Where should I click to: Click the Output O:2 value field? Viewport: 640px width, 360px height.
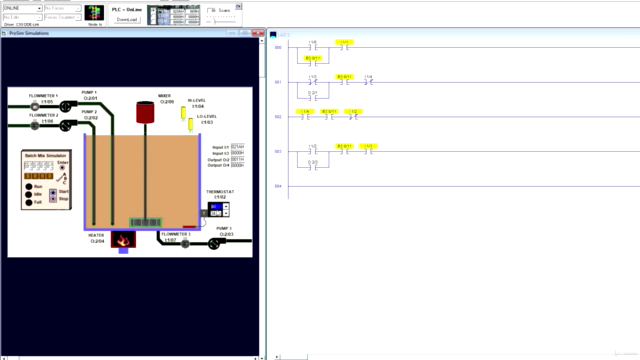coord(238,159)
